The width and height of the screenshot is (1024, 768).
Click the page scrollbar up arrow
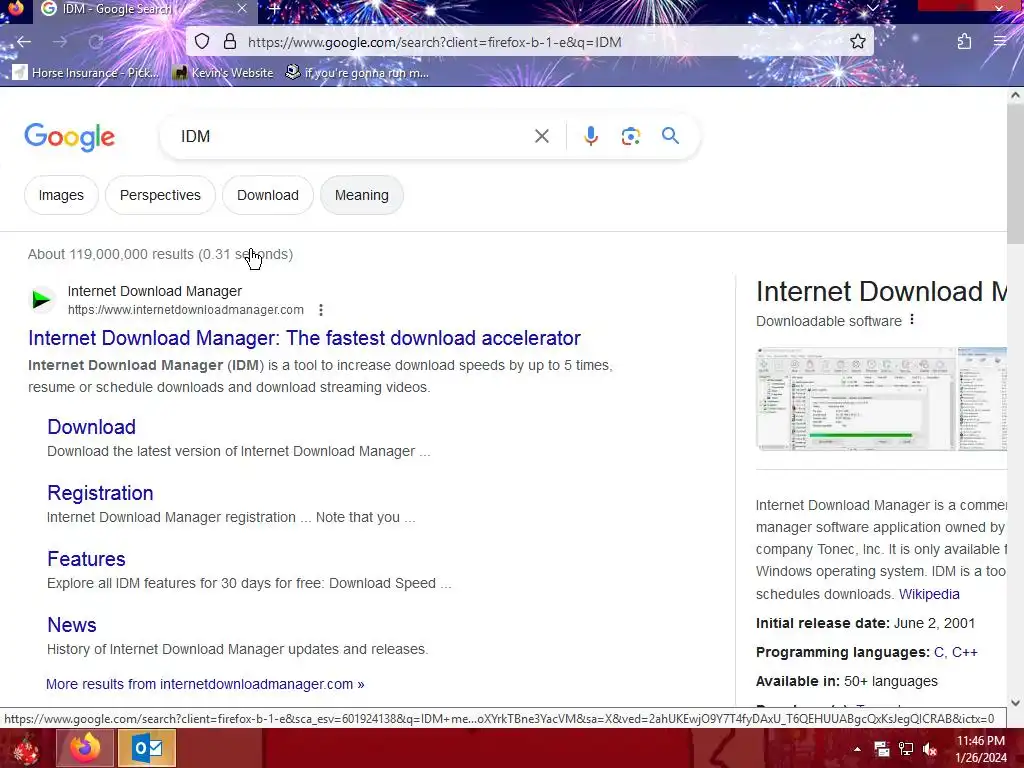pos(1015,95)
